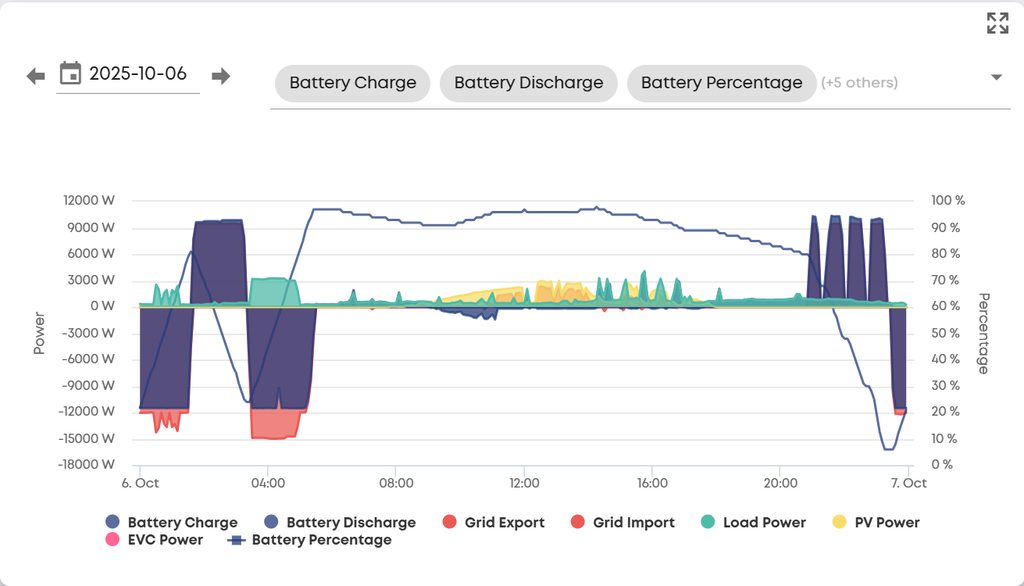Click the Battery Percentage chip

tap(721, 83)
